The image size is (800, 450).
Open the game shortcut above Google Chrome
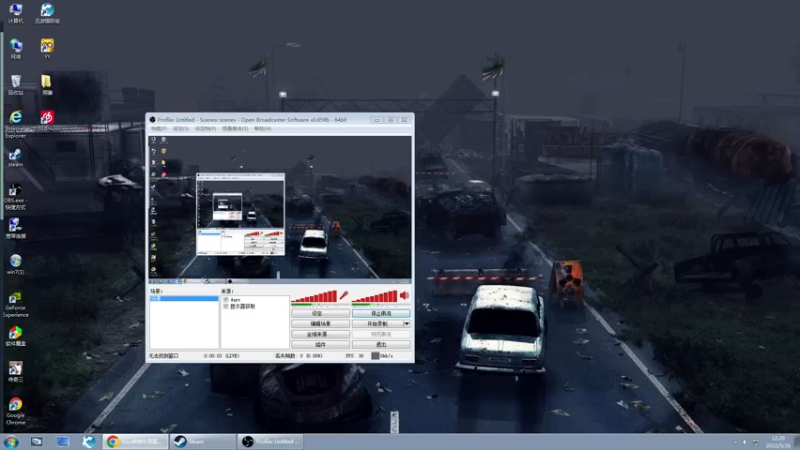[x=15, y=372]
